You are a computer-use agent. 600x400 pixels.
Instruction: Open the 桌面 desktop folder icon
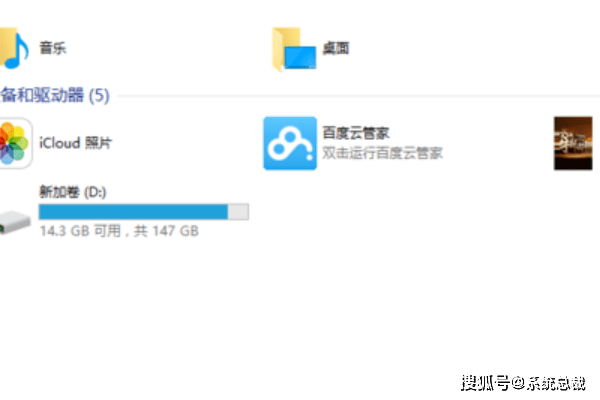(x=294, y=49)
